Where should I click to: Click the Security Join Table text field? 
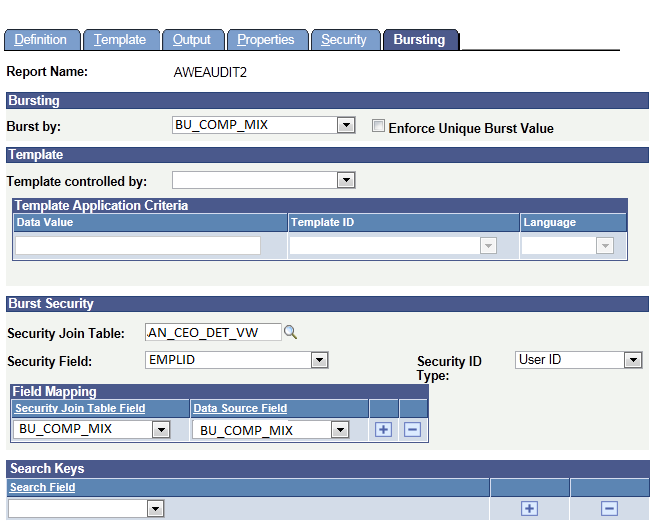click(213, 332)
